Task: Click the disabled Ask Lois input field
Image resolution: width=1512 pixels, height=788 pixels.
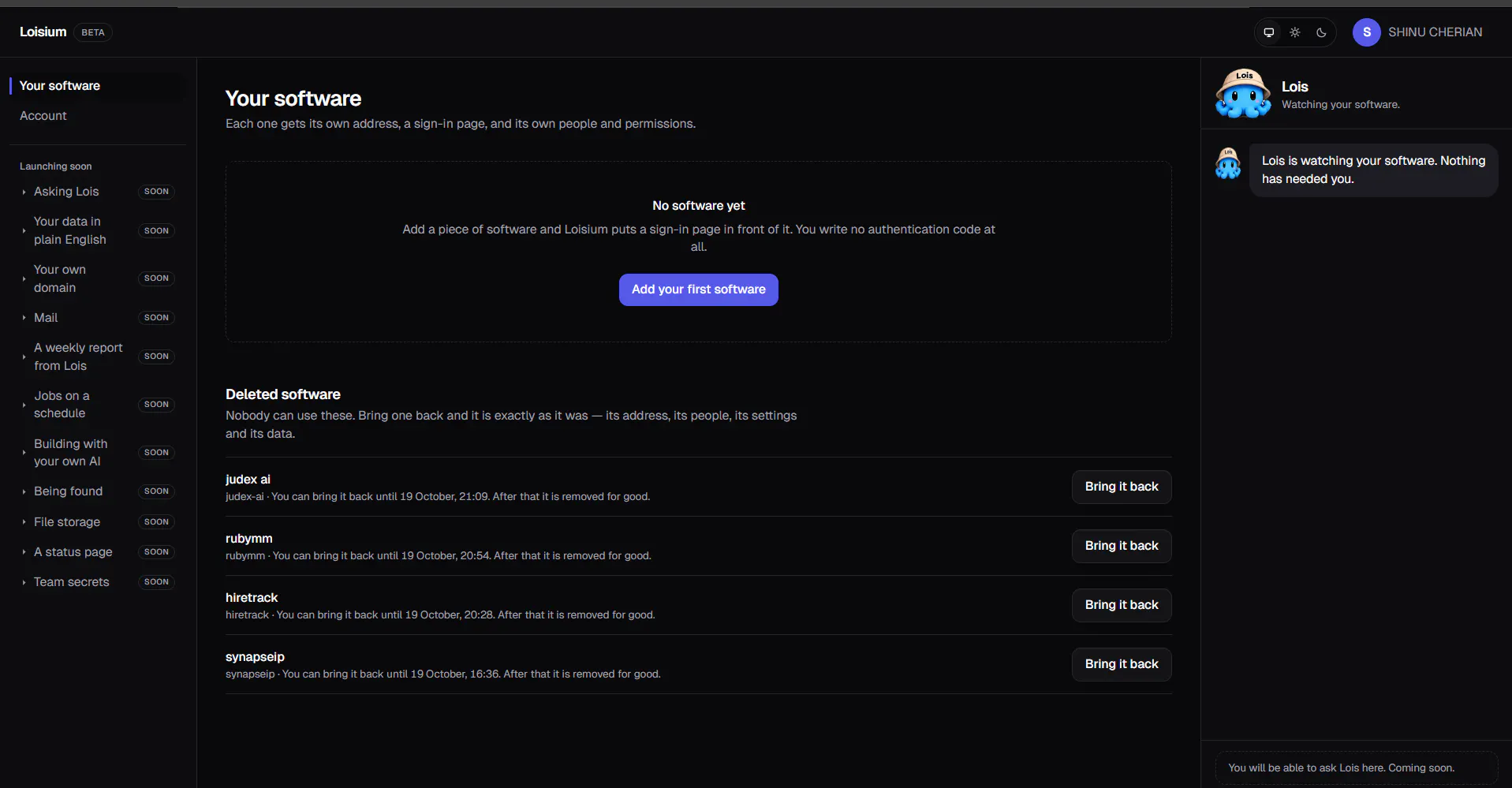Action: pyautogui.click(x=1357, y=768)
